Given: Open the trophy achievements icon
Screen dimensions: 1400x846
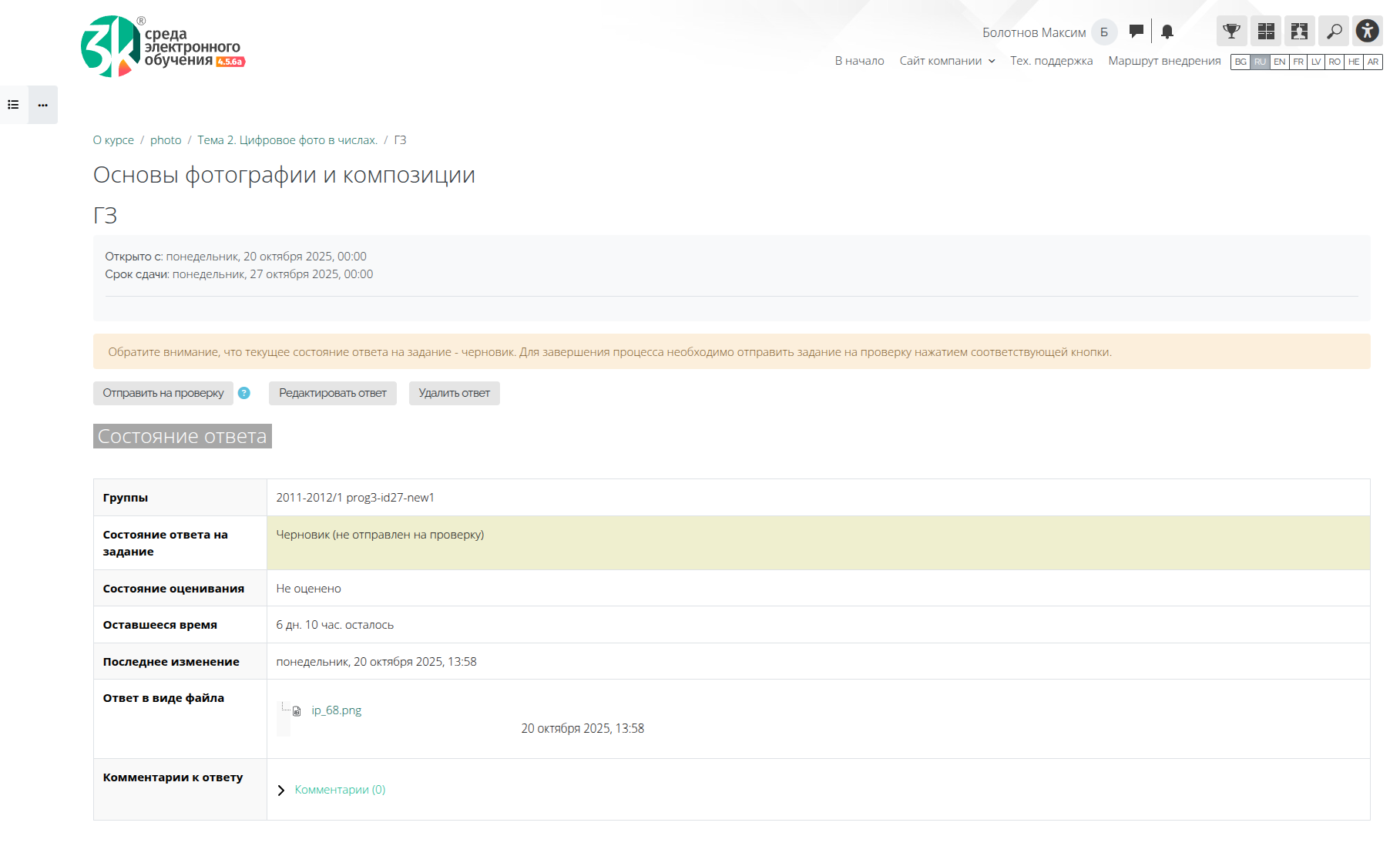Looking at the screenshot, I should coord(1231,32).
